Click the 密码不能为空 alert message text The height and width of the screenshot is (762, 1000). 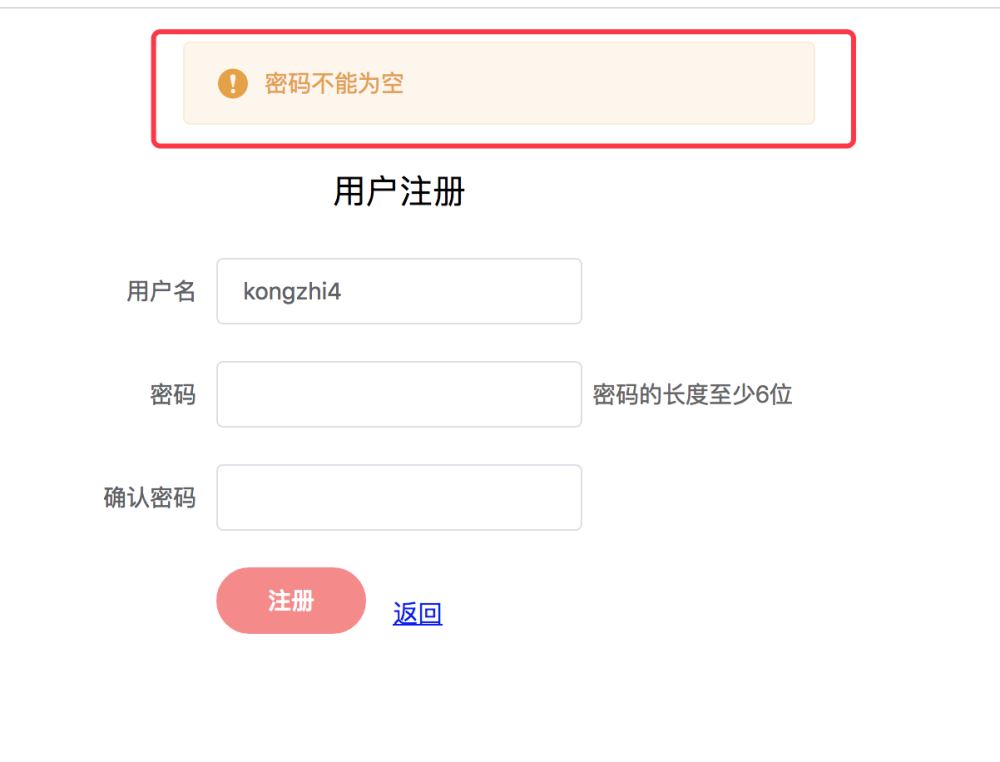tap(334, 84)
